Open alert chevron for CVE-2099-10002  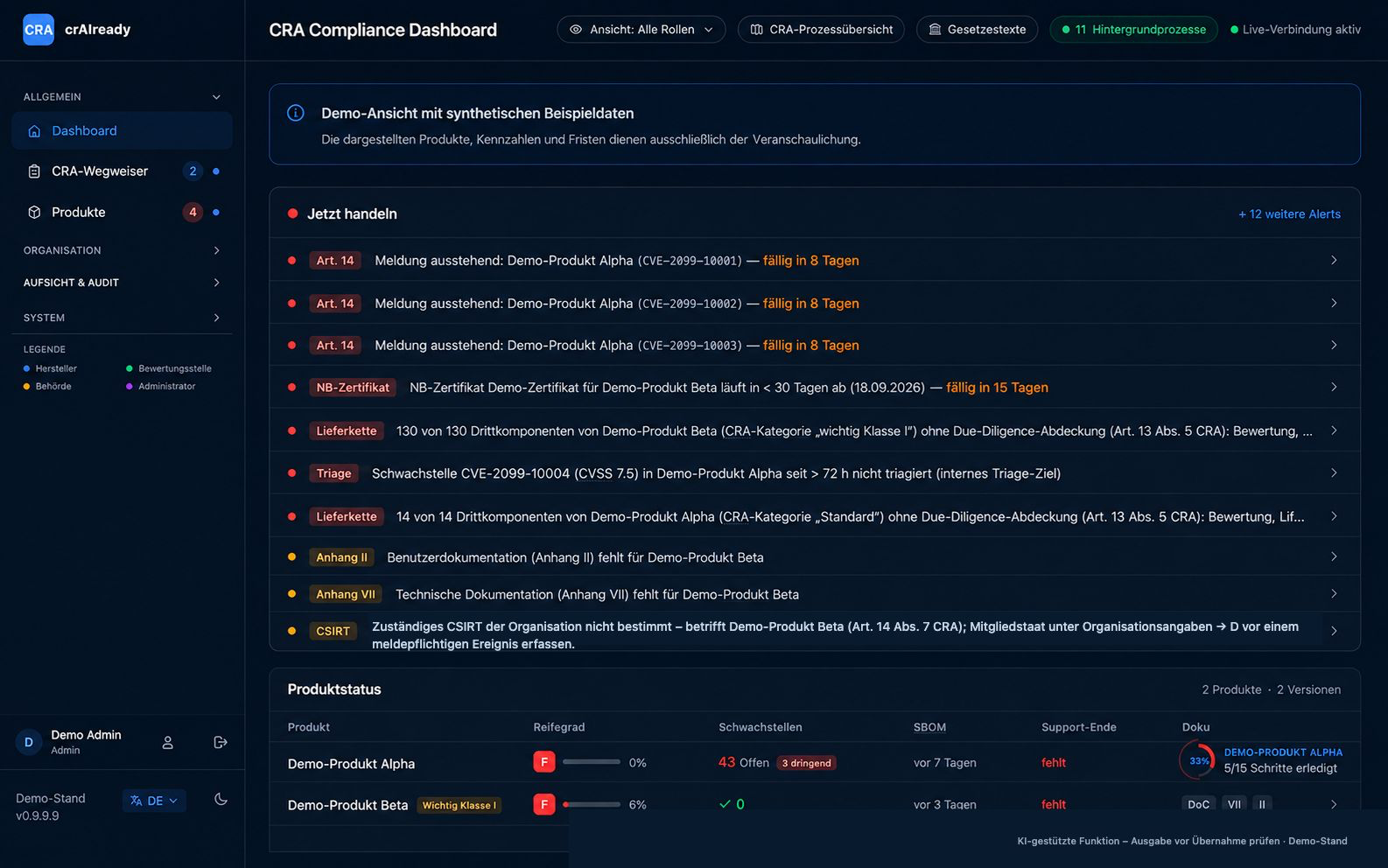(x=1334, y=304)
